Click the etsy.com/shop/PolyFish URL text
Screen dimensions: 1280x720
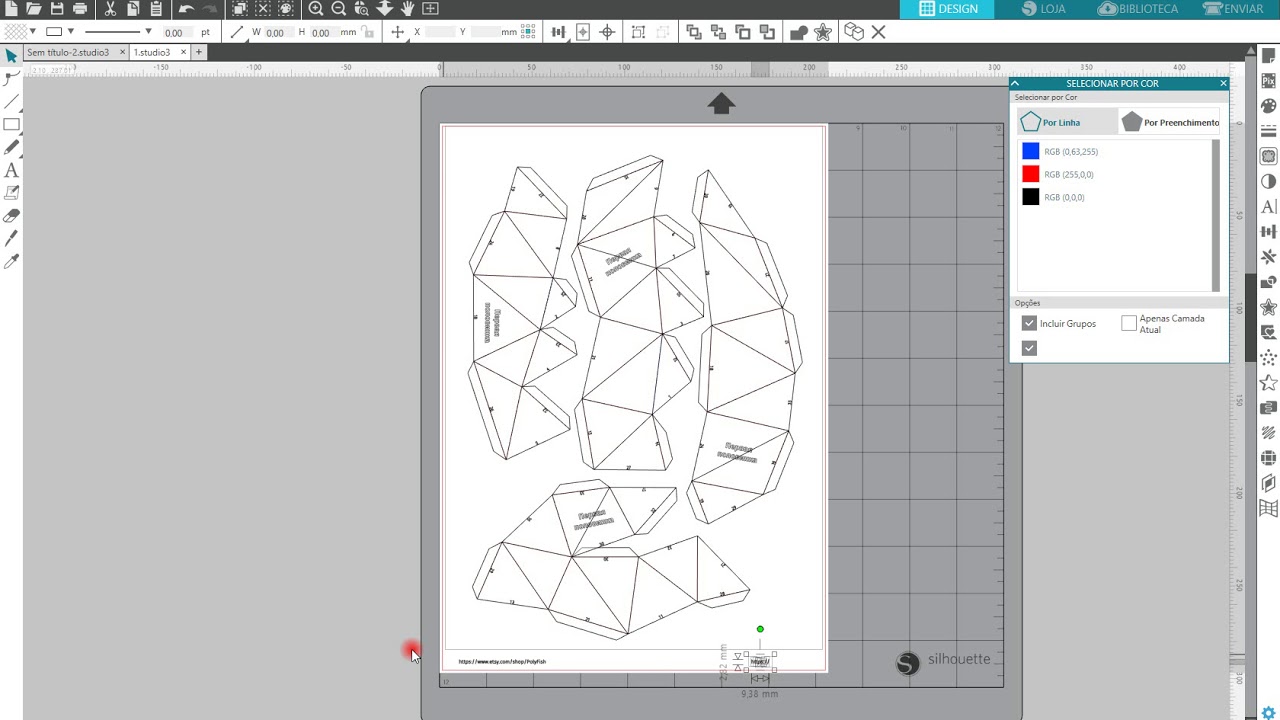point(502,661)
